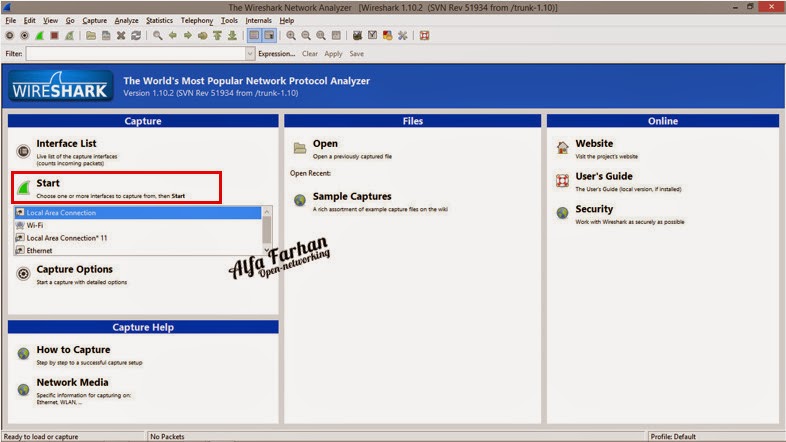Open the Internals menu

(x=258, y=21)
